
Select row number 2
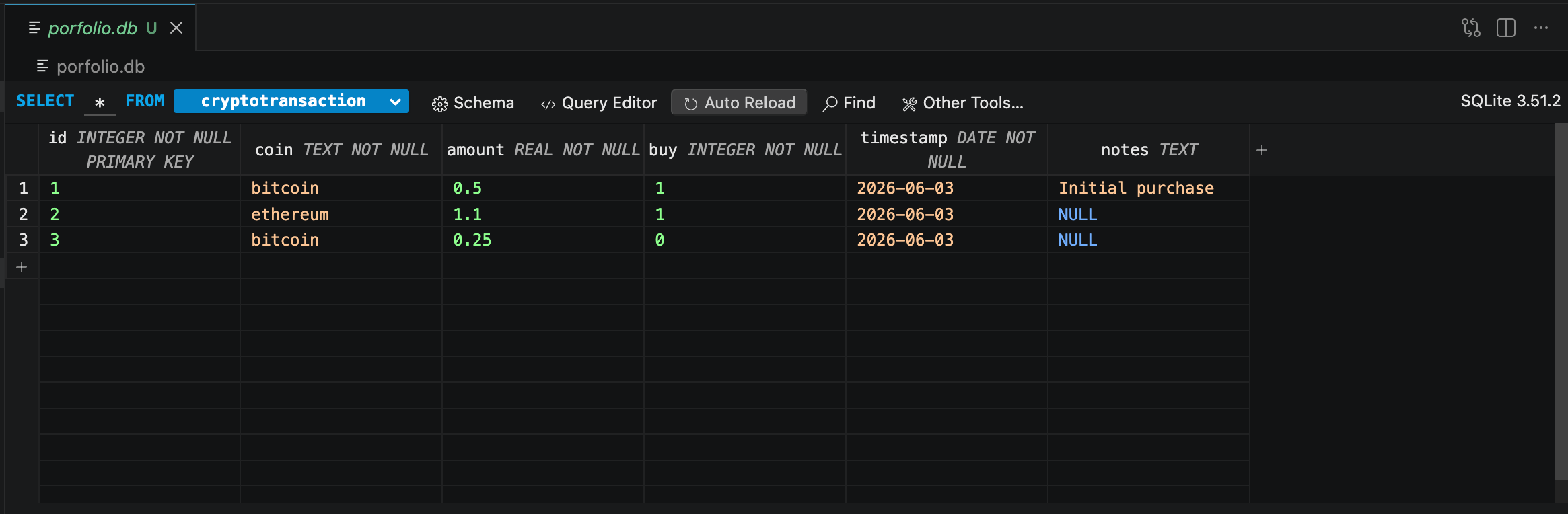coord(23,214)
